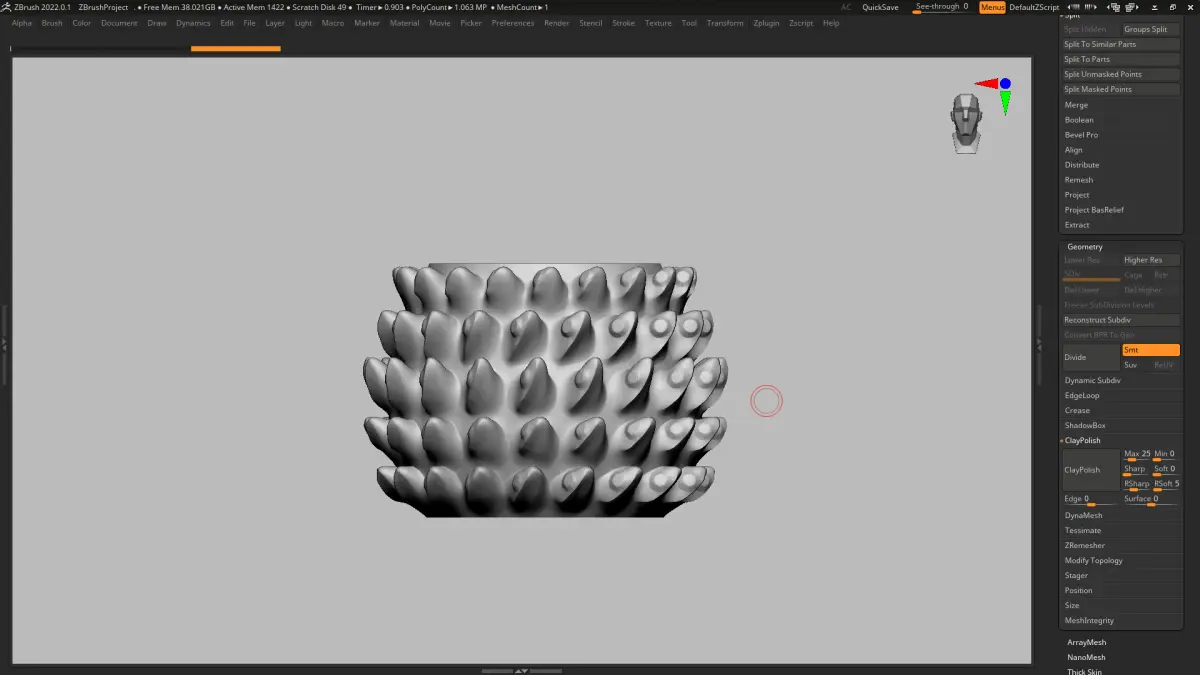
Task: Expand the DynaMesh subsection
Action: click(1083, 515)
